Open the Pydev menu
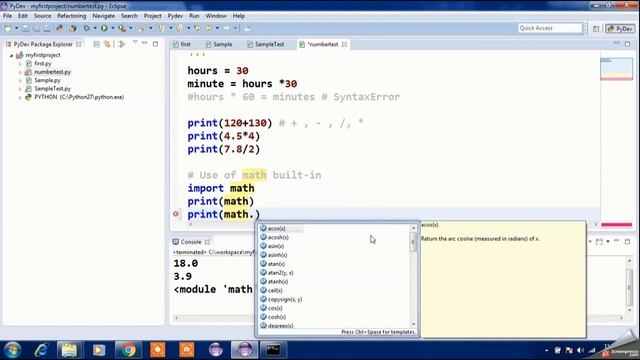Image resolution: width=640 pixels, height=360 pixels. tap(175, 16)
